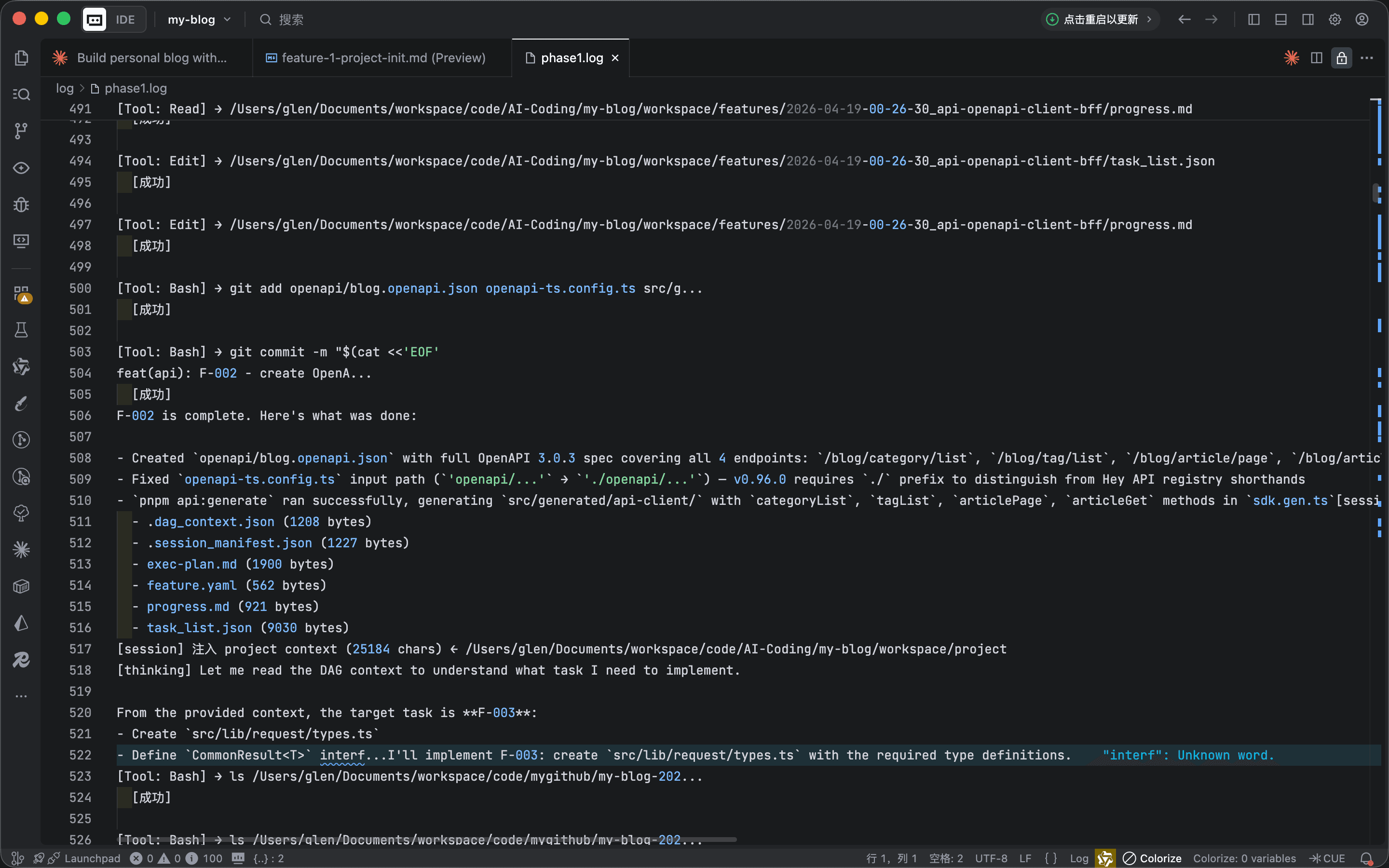
Task: Click the search box labeled 搜索
Action: (281, 19)
